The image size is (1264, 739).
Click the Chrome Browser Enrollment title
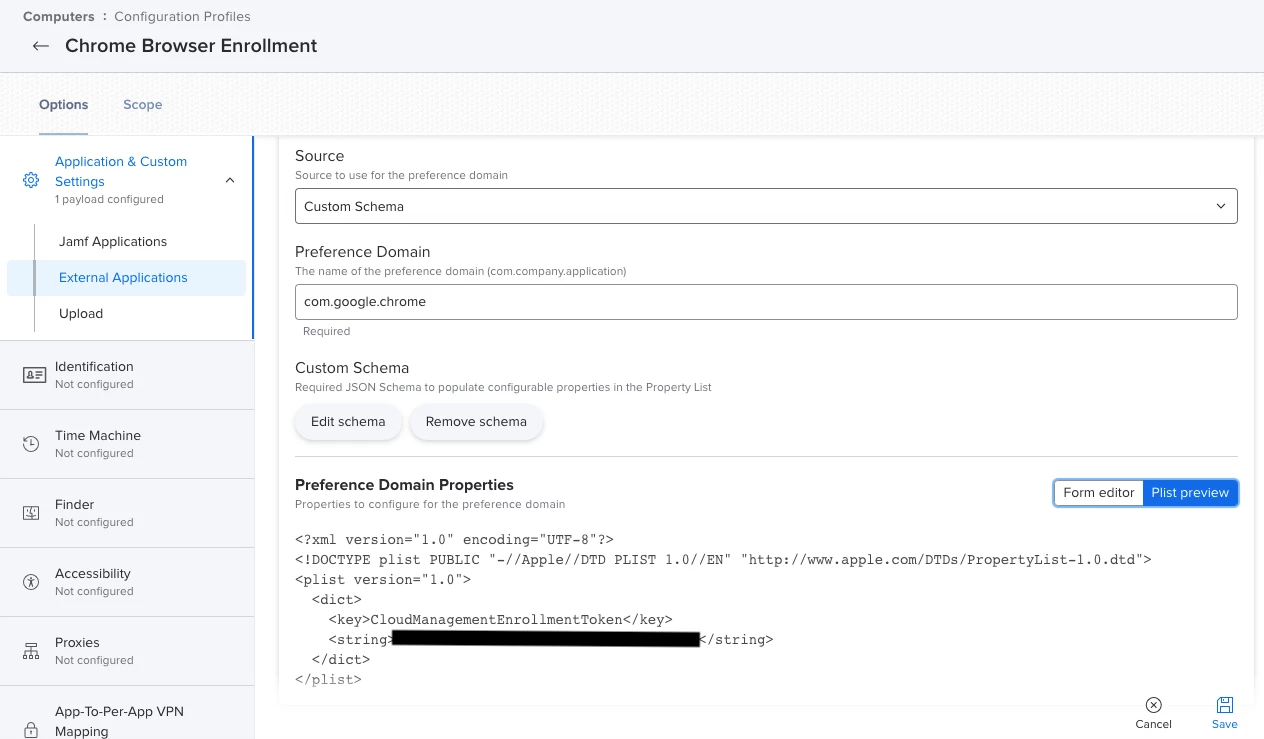click(191, 46)
